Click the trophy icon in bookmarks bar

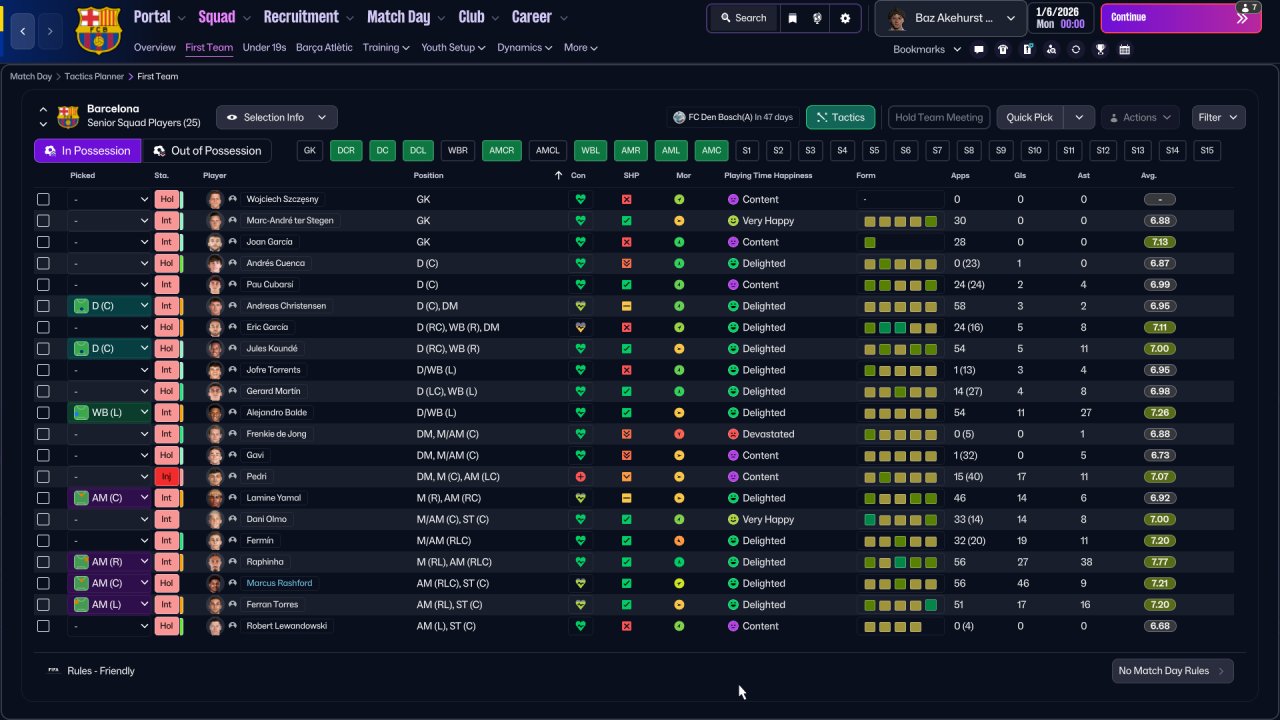1100,49
